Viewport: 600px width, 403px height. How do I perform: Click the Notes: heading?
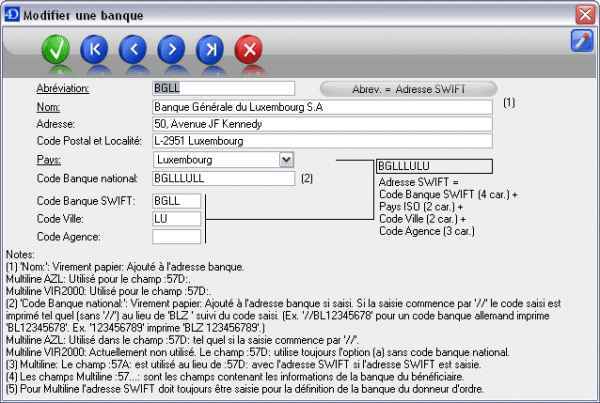tap(20, 255)
